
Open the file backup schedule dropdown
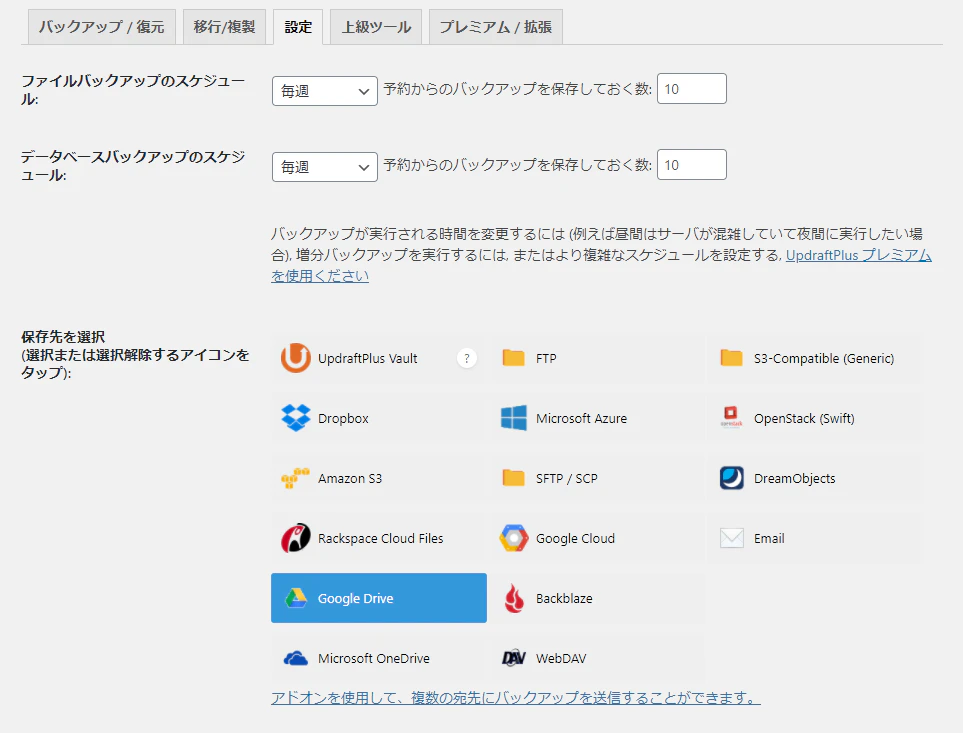click(324, 91)
